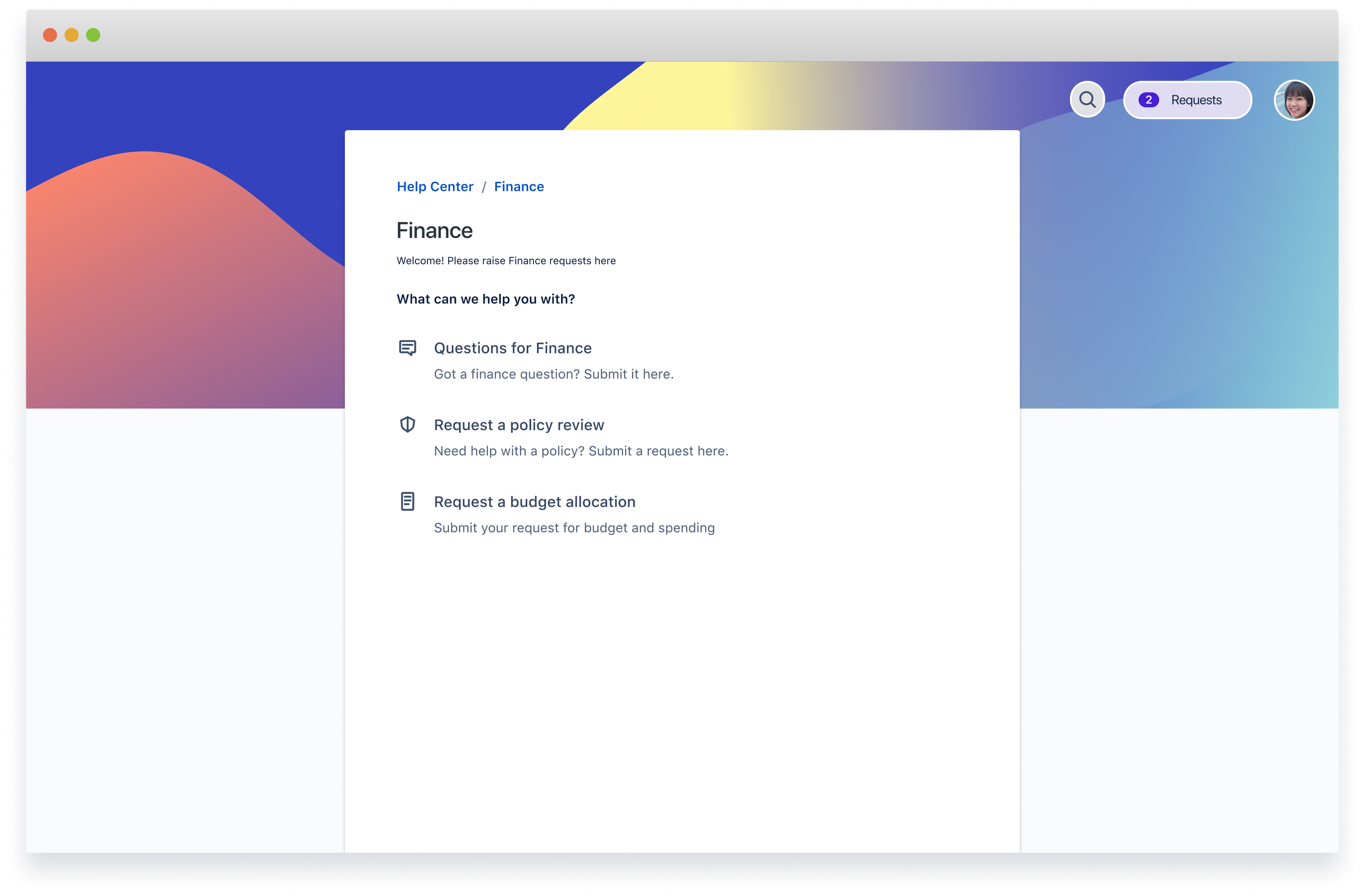Navigate back via the Help Center breadcrumb
This screenshot has height=896, width=1365.
(435, 186)
